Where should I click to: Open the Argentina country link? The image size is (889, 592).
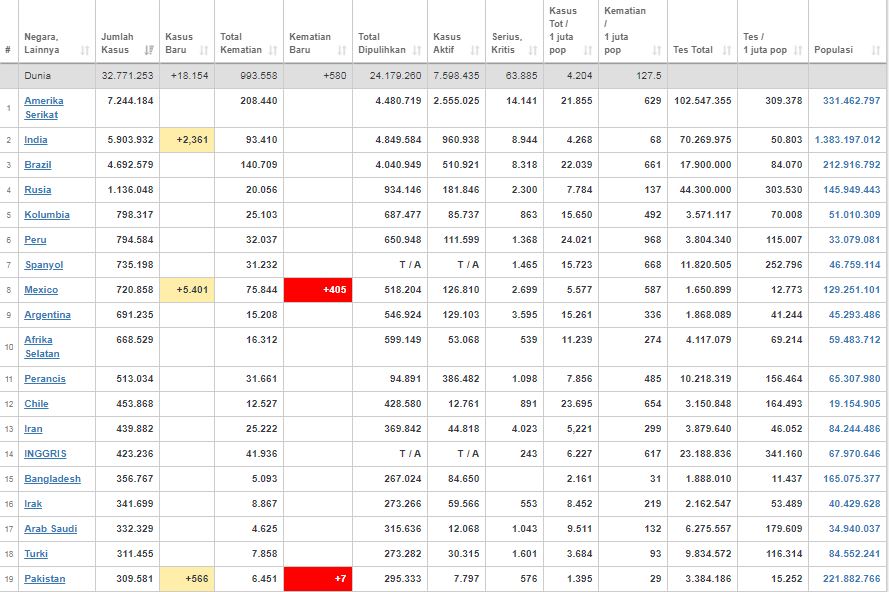[47, 314]
